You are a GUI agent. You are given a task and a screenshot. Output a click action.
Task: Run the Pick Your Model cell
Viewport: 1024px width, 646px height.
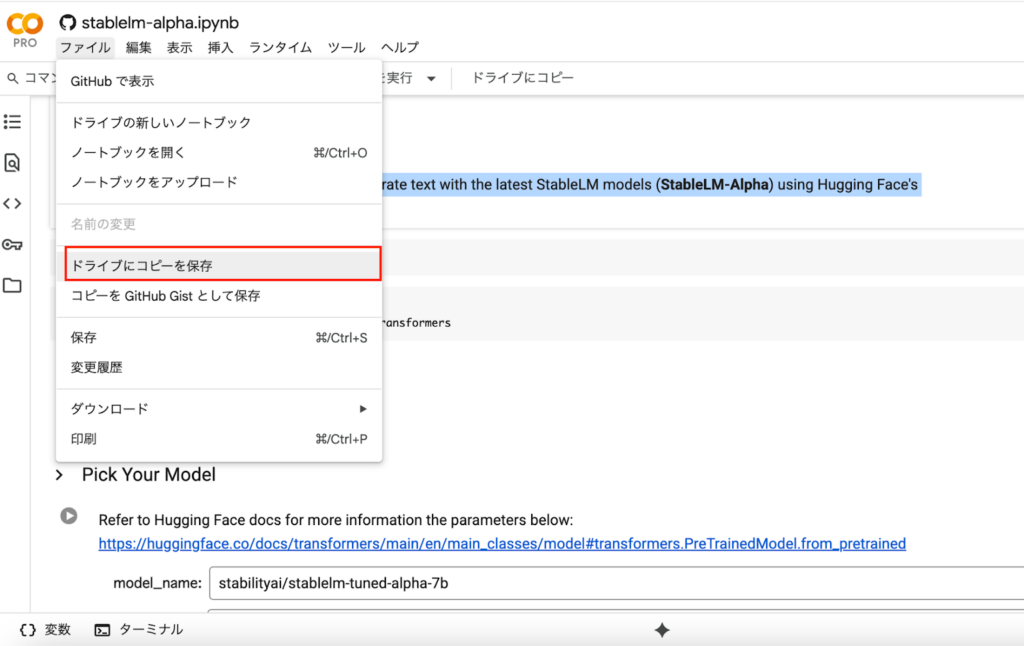(x=69, y=516)
